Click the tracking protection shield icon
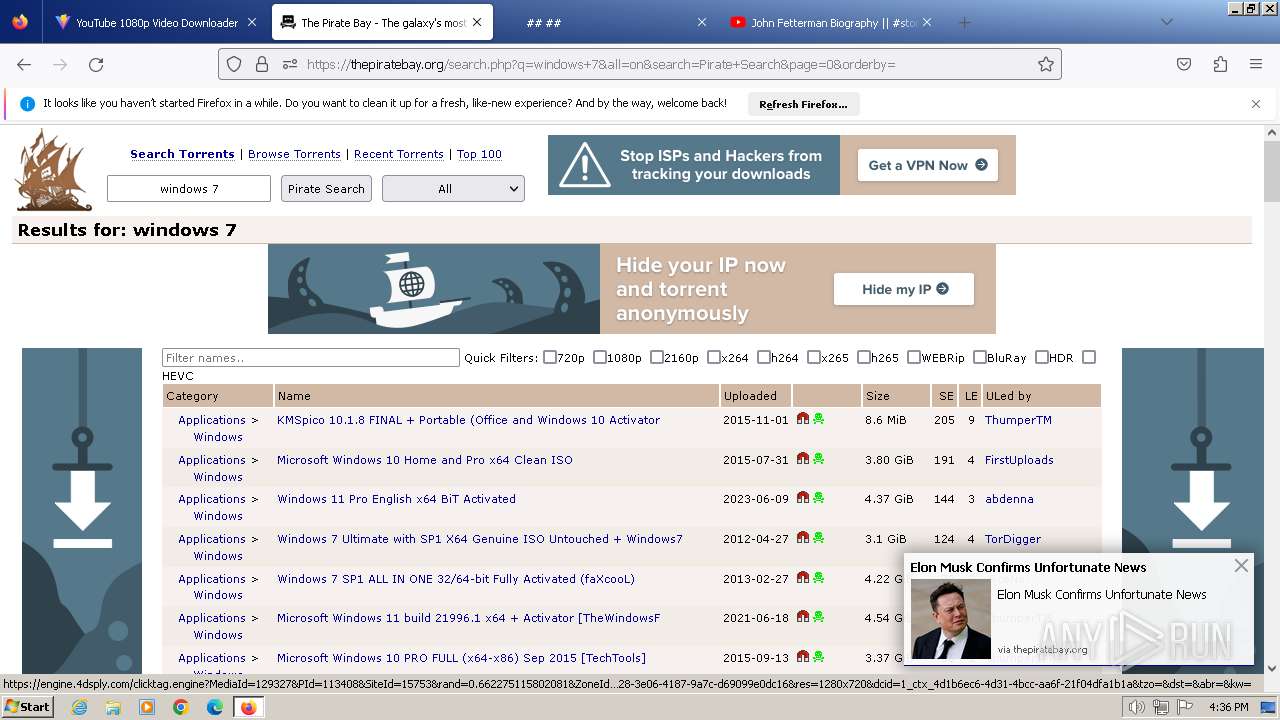Screen dimensions: 1280x720 (x=234, y=64)
